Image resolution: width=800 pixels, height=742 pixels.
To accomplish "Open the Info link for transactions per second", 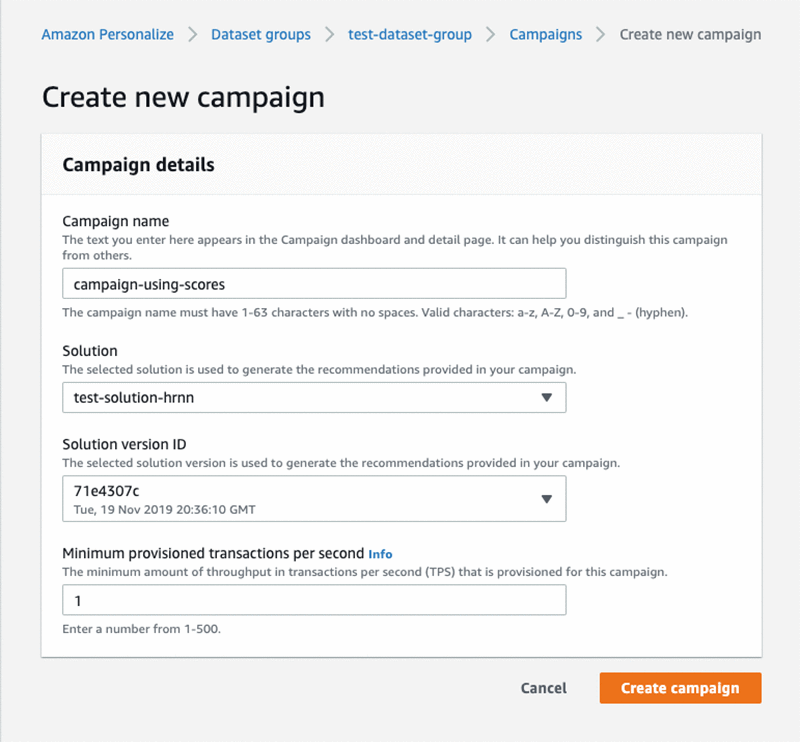I will 380,554.
